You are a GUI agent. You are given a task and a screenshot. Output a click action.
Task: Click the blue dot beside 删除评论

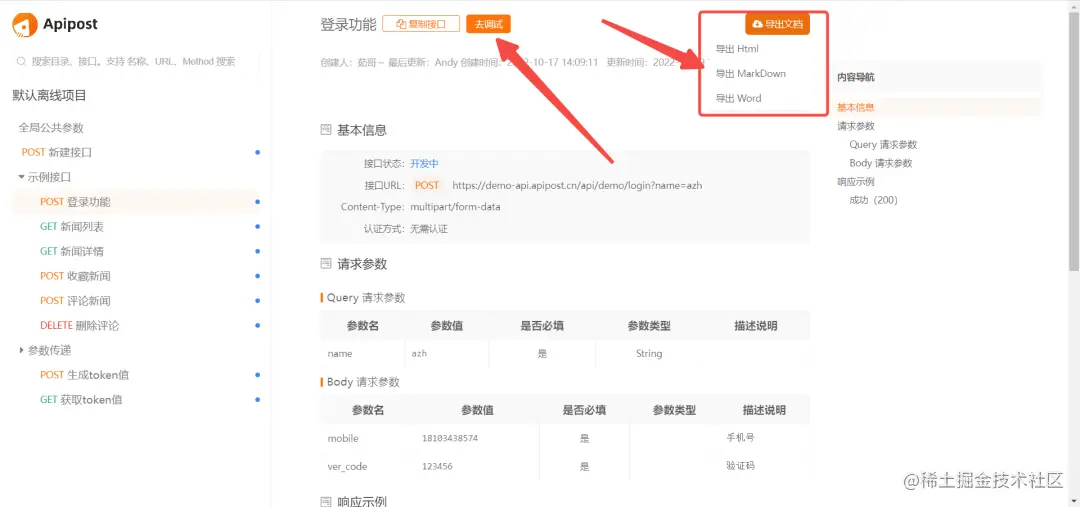click(258, 326)
